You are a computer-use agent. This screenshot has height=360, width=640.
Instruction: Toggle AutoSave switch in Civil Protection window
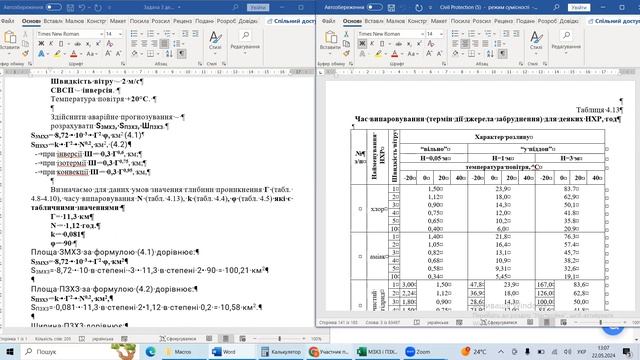[x=374, y=7]
